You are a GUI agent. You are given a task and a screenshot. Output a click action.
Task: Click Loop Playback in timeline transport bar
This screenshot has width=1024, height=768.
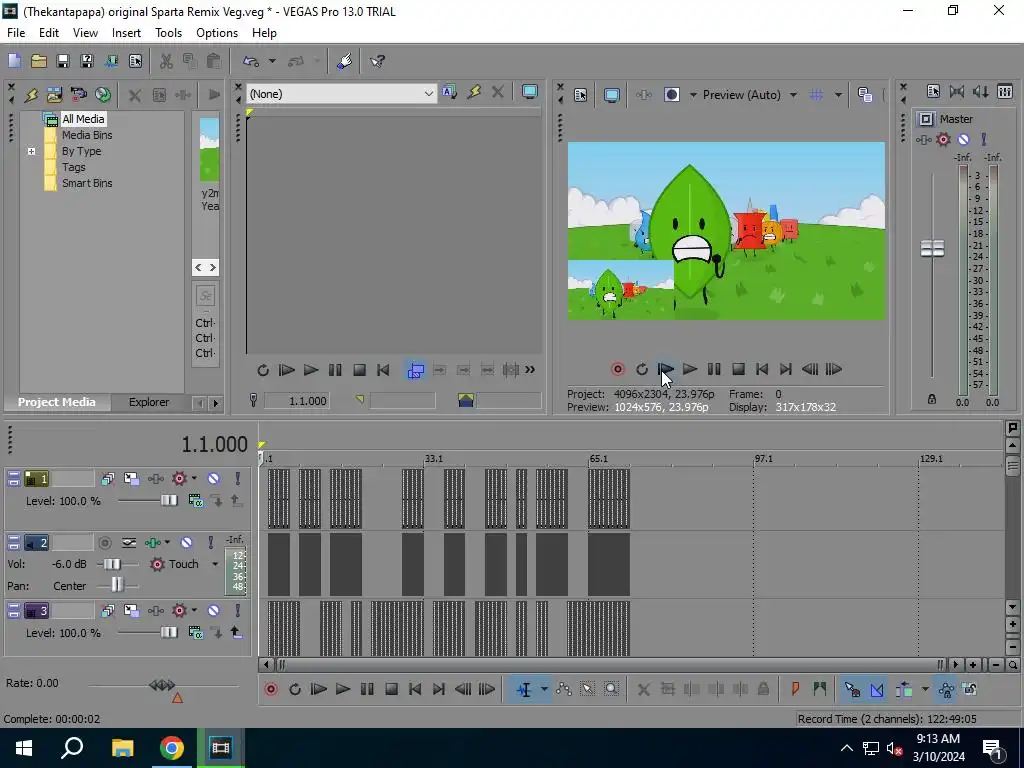295,689
